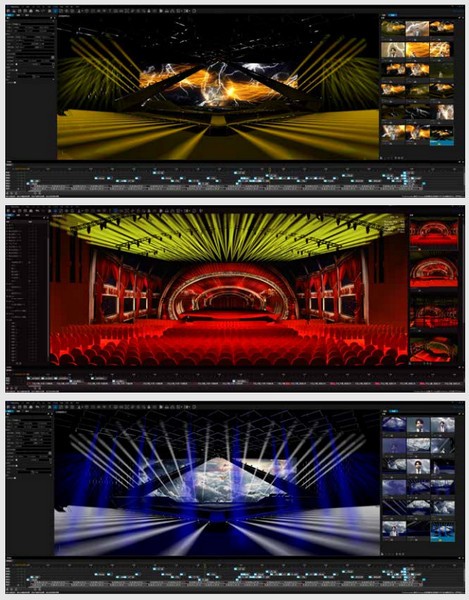Viewport: 469px width, 600px height.
Task: Toggle the bottom checkbox in the lightning window properties panel
Action: tap(15, 82)
